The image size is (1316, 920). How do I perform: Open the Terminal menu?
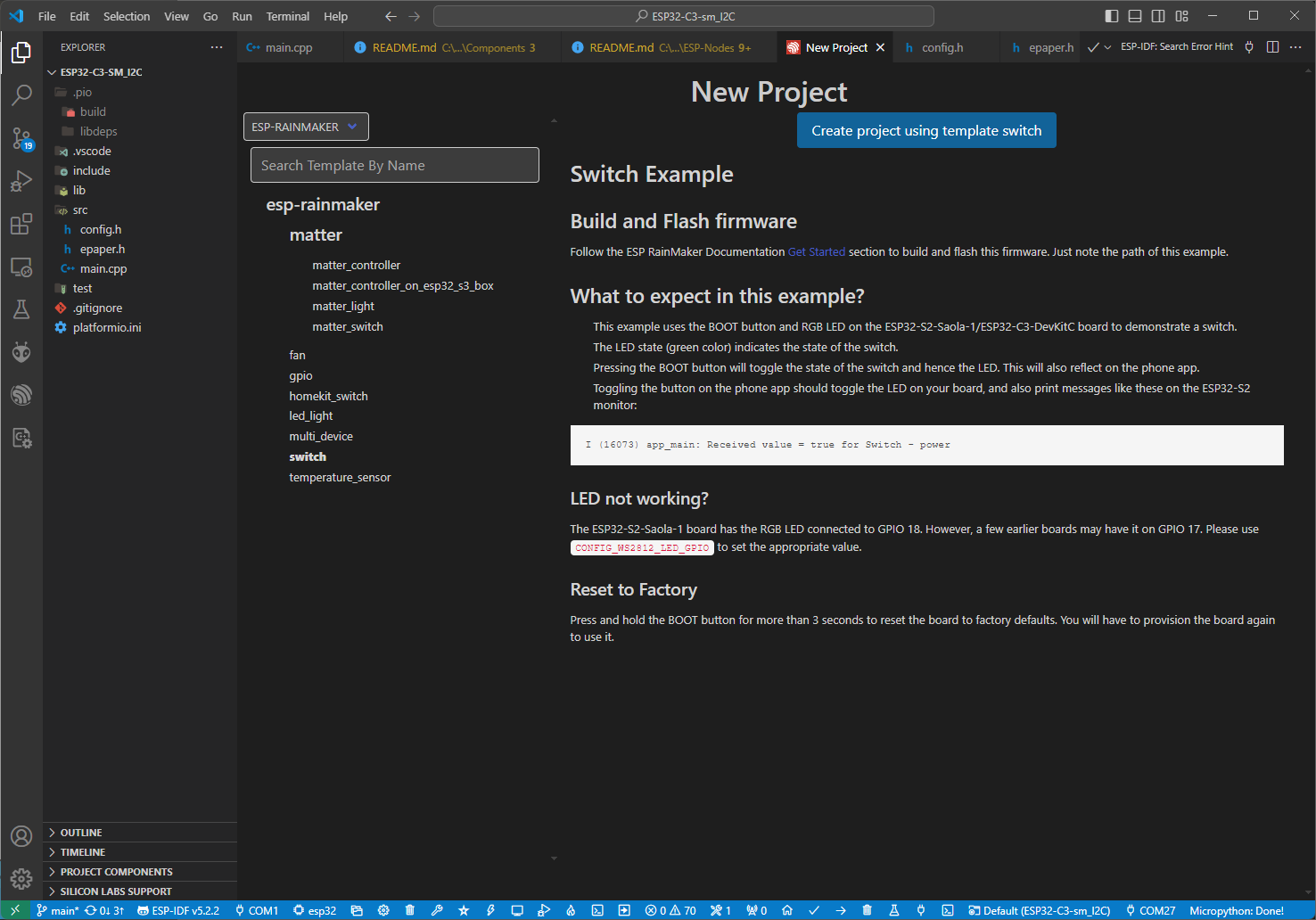click(x=288, y=16)
